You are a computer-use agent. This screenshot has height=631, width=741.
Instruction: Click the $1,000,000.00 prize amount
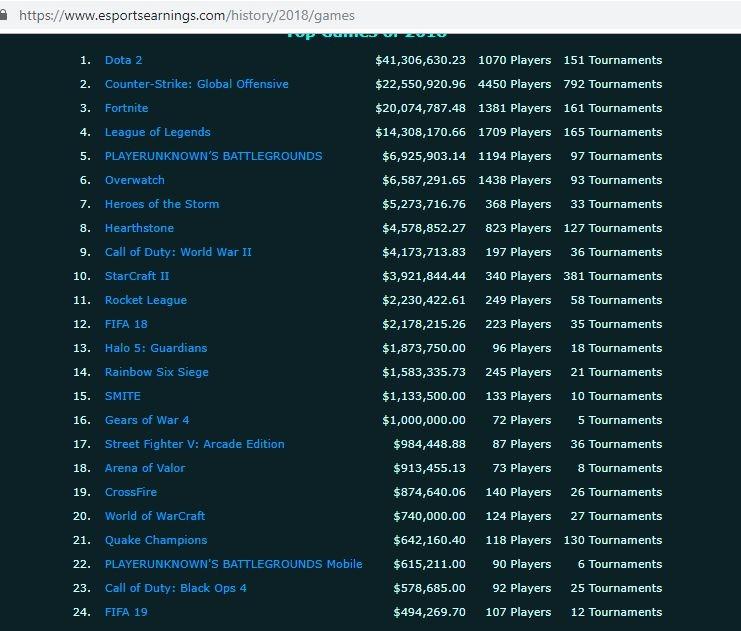click(x=424, y=420)
